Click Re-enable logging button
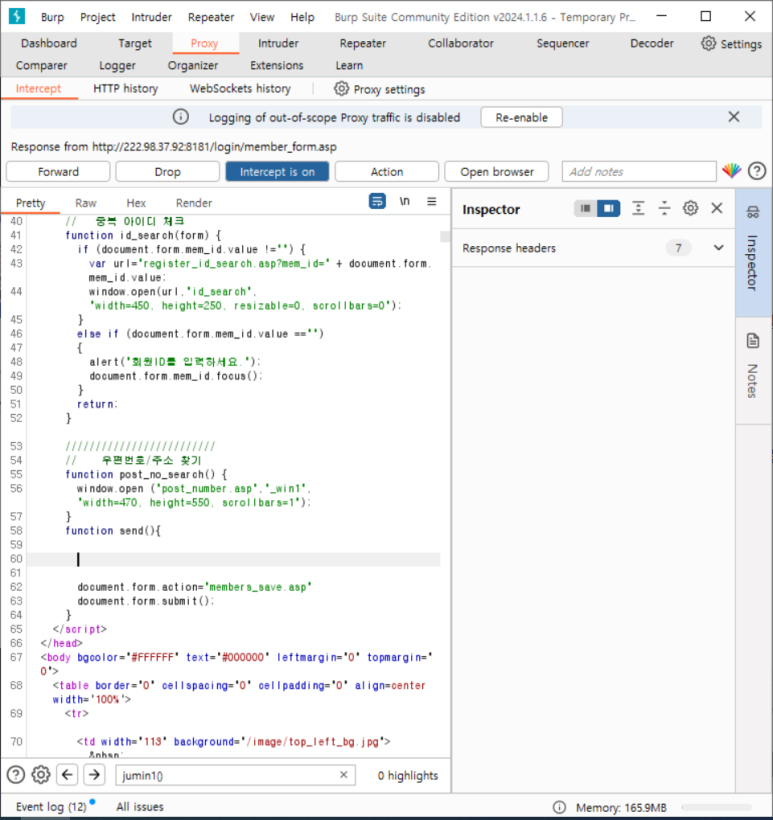The height and width of the screenshot is (820, 773). [x=521, y=117]
